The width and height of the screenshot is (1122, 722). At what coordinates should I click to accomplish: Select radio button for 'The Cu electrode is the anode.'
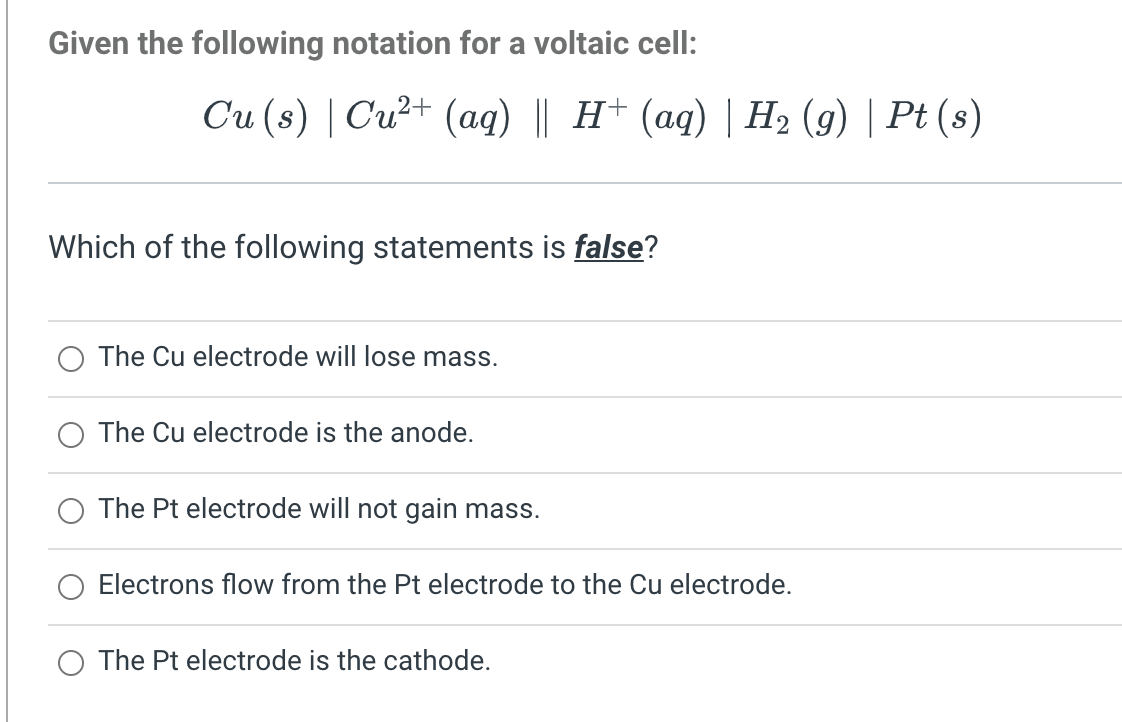[70, 434]
